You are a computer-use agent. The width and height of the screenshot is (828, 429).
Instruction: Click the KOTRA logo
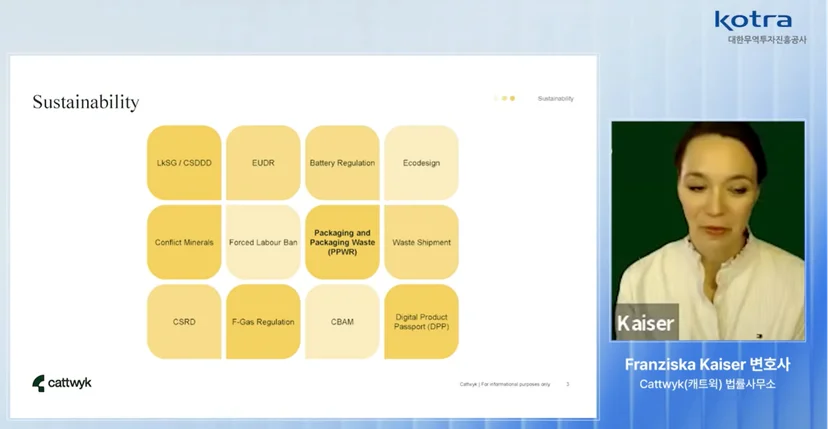pos(753,21)
